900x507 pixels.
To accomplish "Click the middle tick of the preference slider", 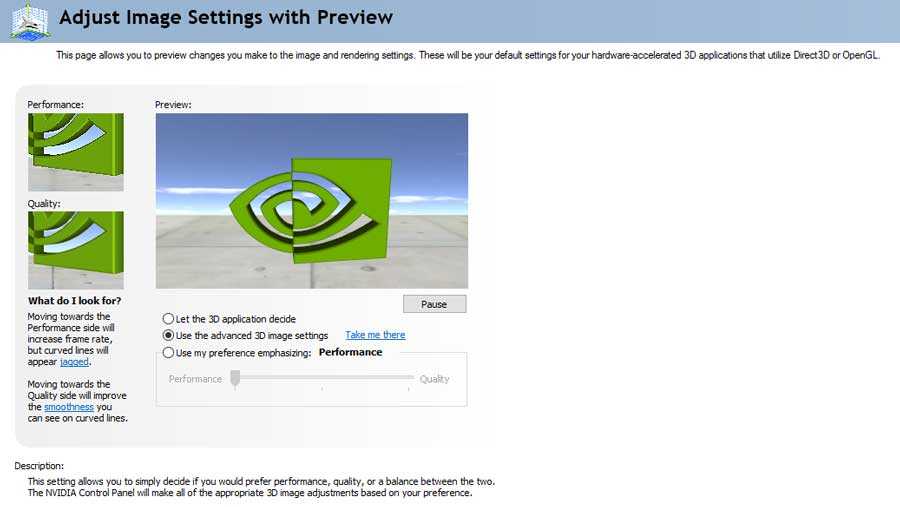I will tap(322, 389).
